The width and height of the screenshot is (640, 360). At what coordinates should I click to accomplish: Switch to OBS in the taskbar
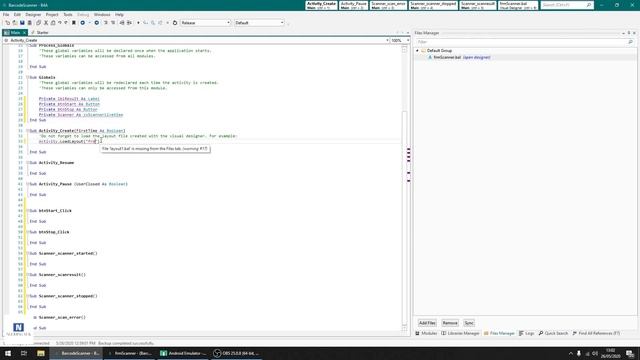[x=237, y=353]
